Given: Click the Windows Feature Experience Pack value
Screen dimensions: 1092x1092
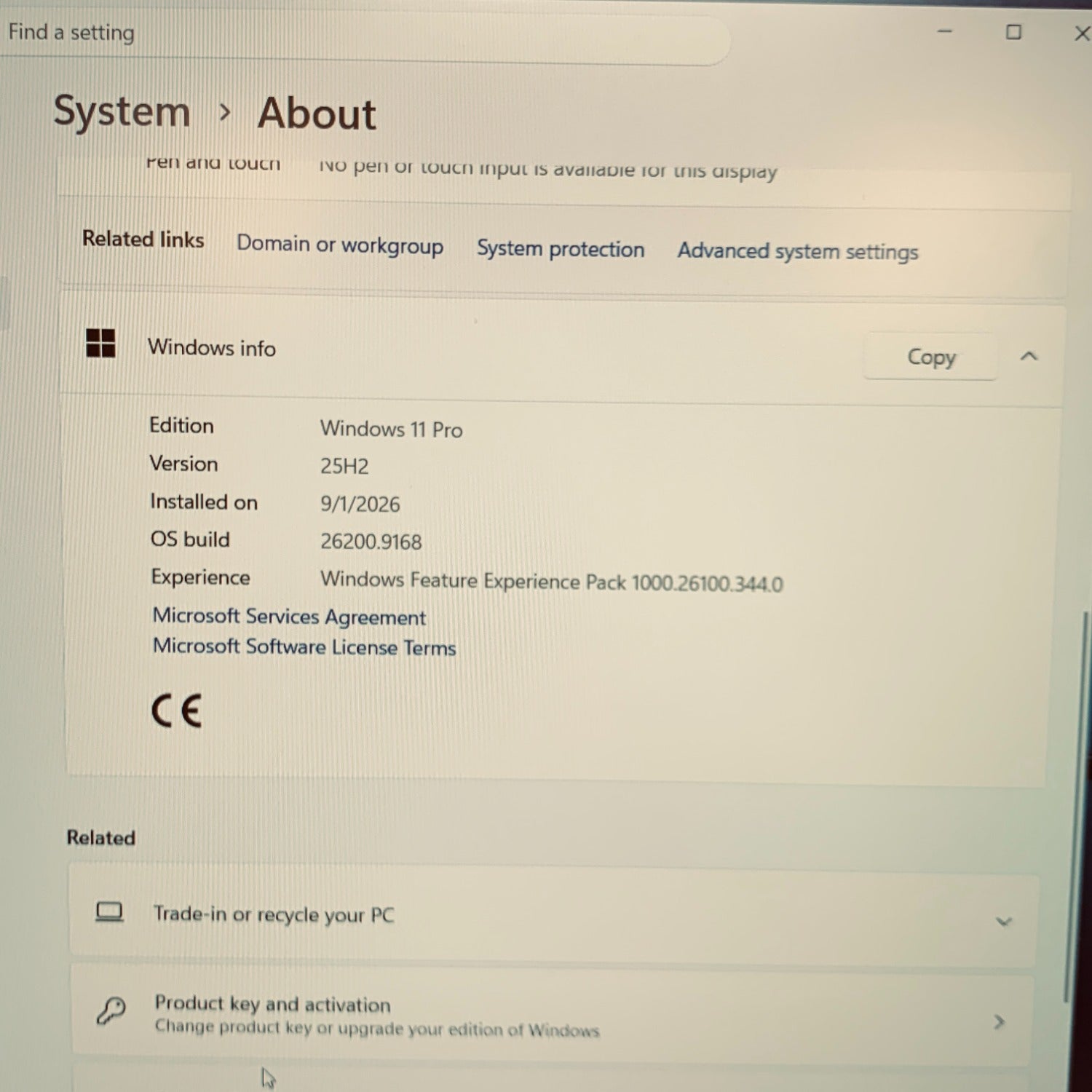Looking at the screenshot, I should pyautogui.click(x=552, y=582).
